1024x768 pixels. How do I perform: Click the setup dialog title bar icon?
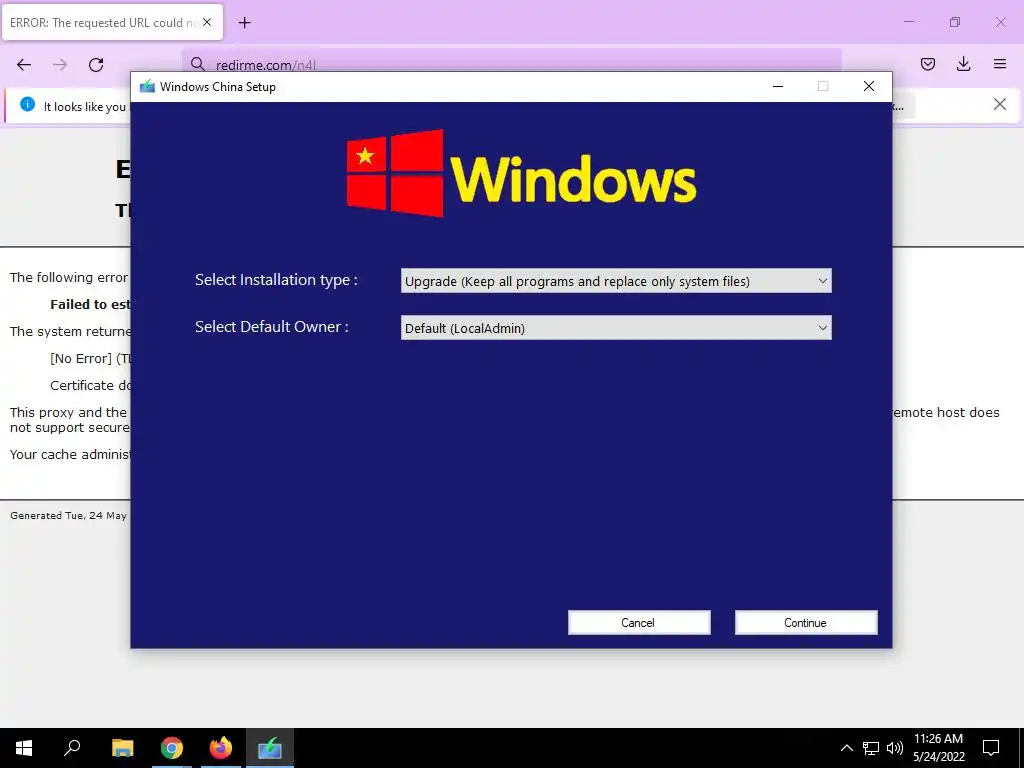coord(147,86)
